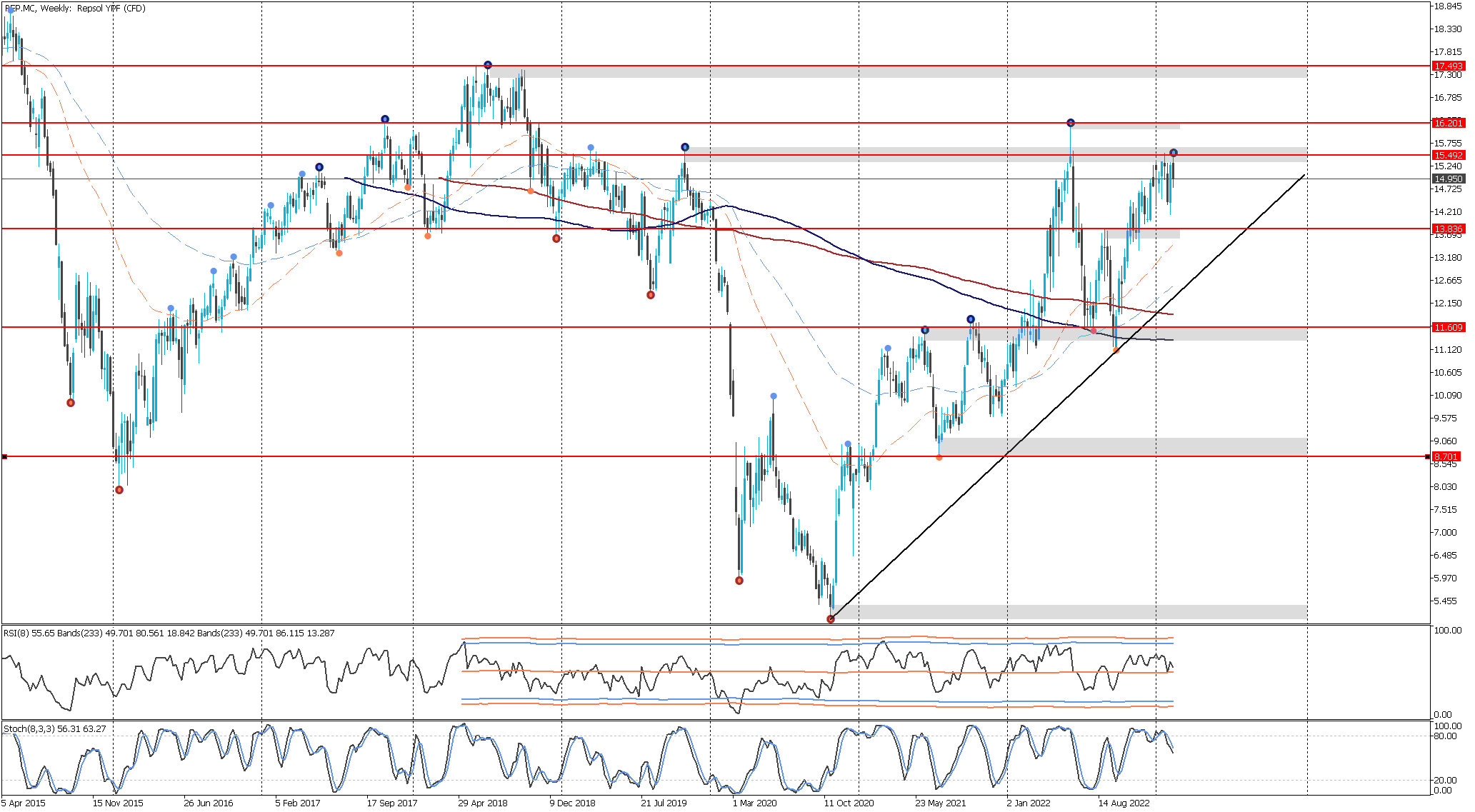Click the gray current price label 14.950

(1448, 179)
